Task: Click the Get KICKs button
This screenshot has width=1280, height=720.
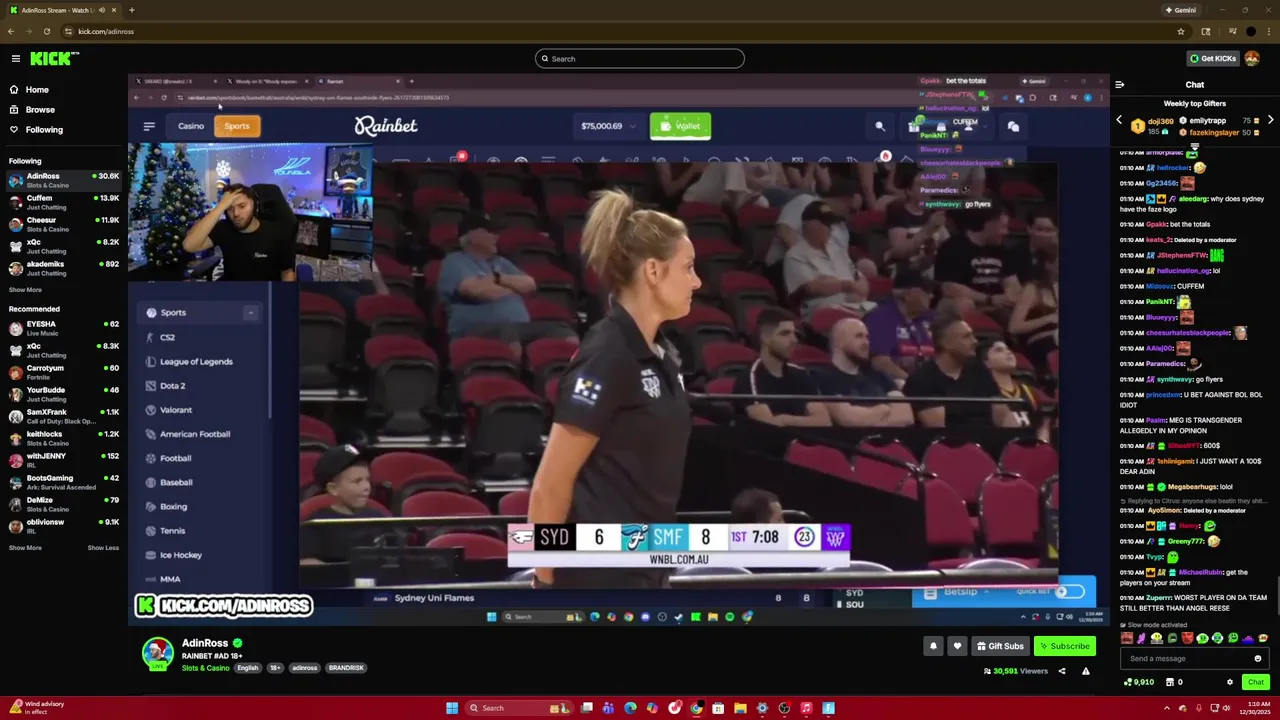Action: coord(1212,58)
